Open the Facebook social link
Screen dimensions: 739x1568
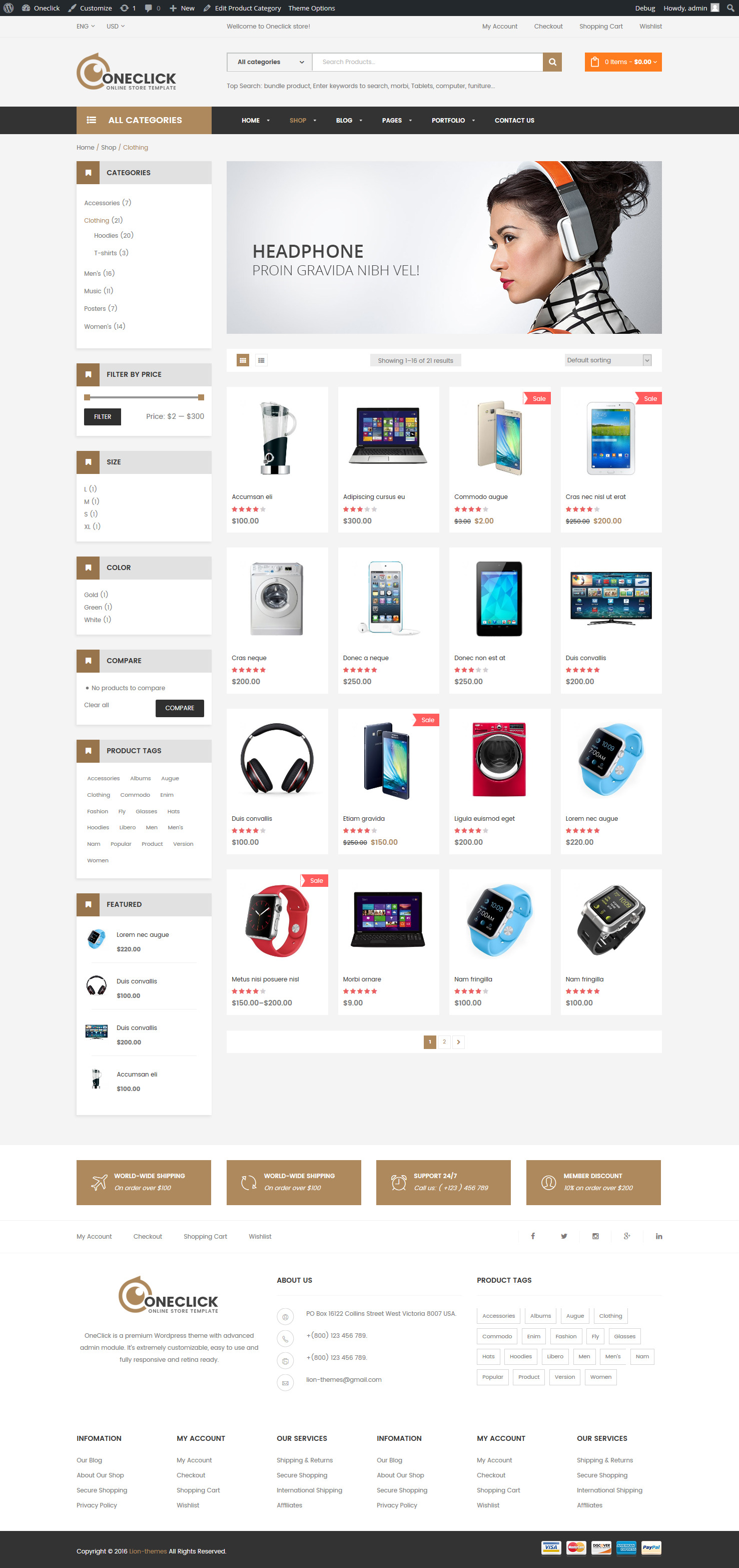click(x=533, y=1236)
